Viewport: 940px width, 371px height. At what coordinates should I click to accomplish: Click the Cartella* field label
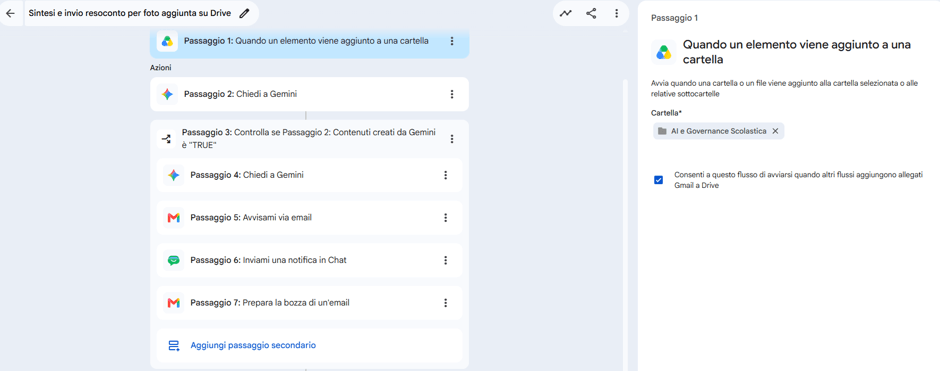pos(667,113)
